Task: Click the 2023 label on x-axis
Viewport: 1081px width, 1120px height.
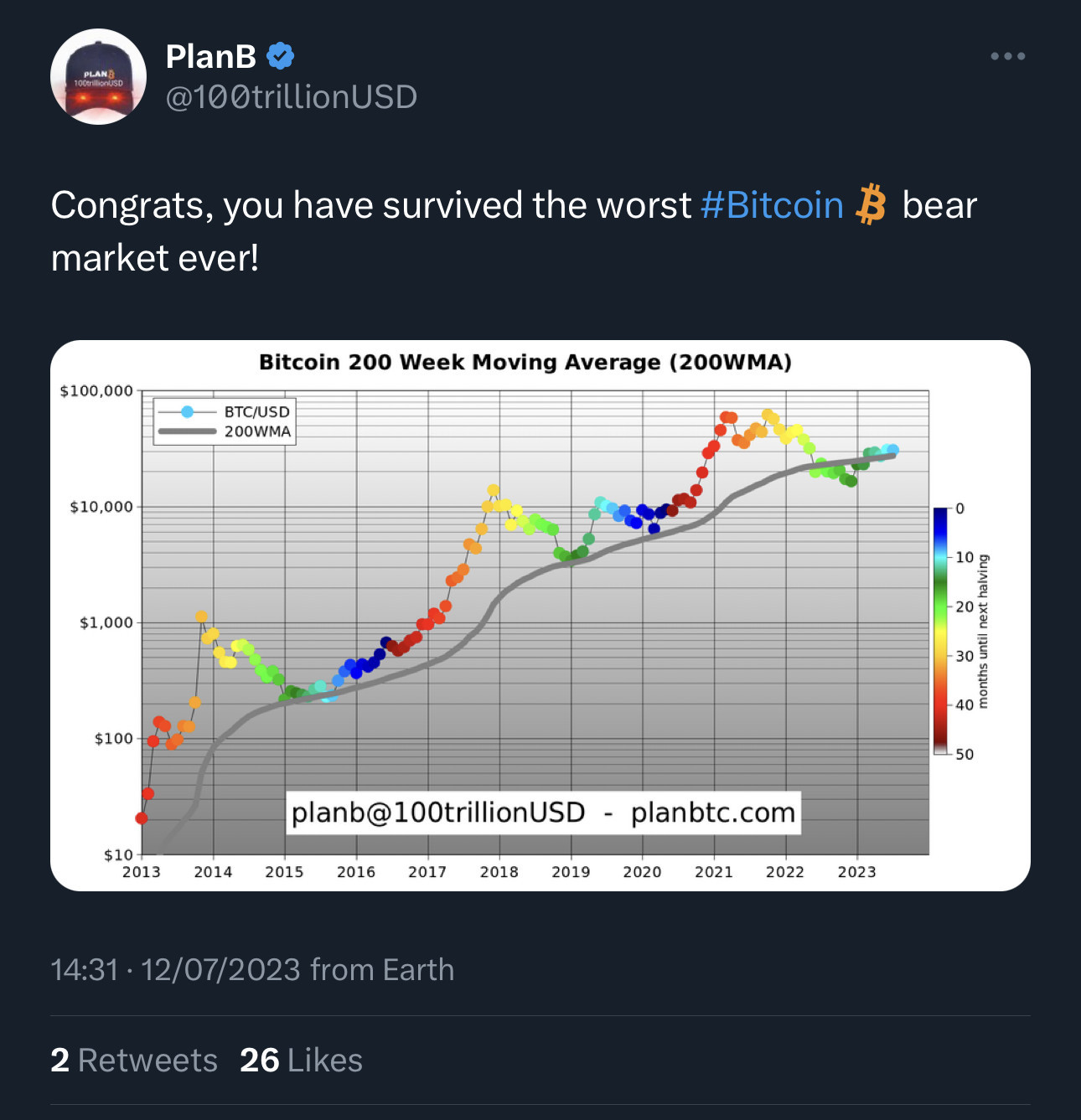Action: tap(856, 872)
